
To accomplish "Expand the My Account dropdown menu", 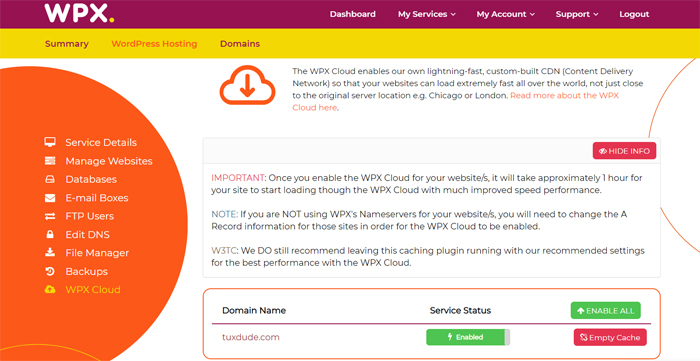I will point(505,14).
